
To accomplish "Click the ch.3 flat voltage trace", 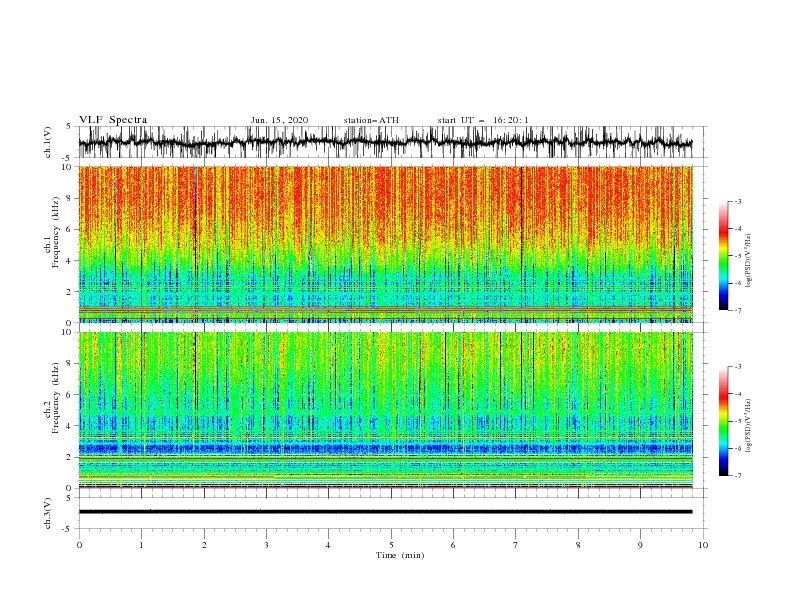I will point(385,512).
